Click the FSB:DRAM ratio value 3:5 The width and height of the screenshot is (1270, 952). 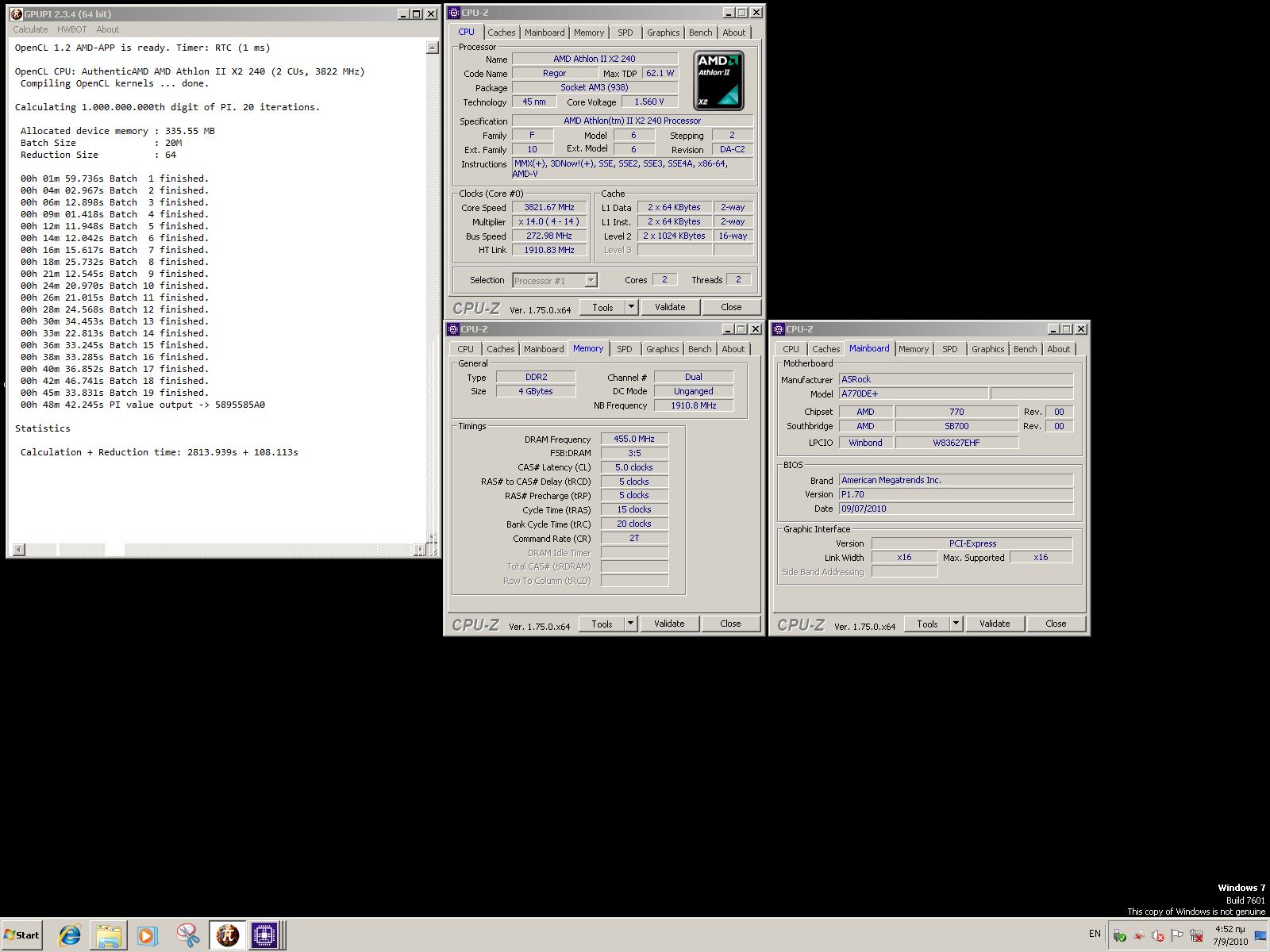pos(634,453)
